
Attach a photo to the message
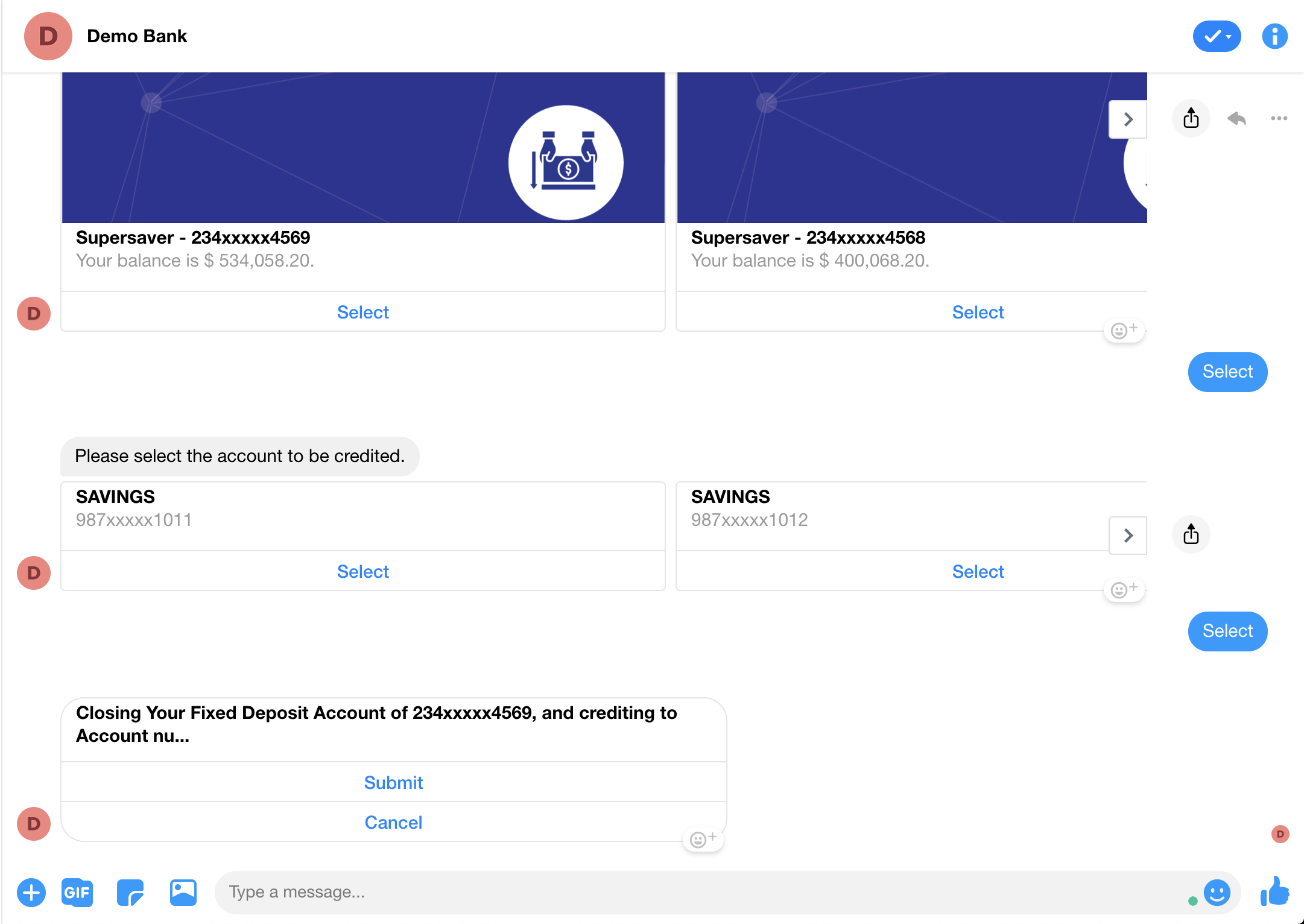[x=183, y=893]
